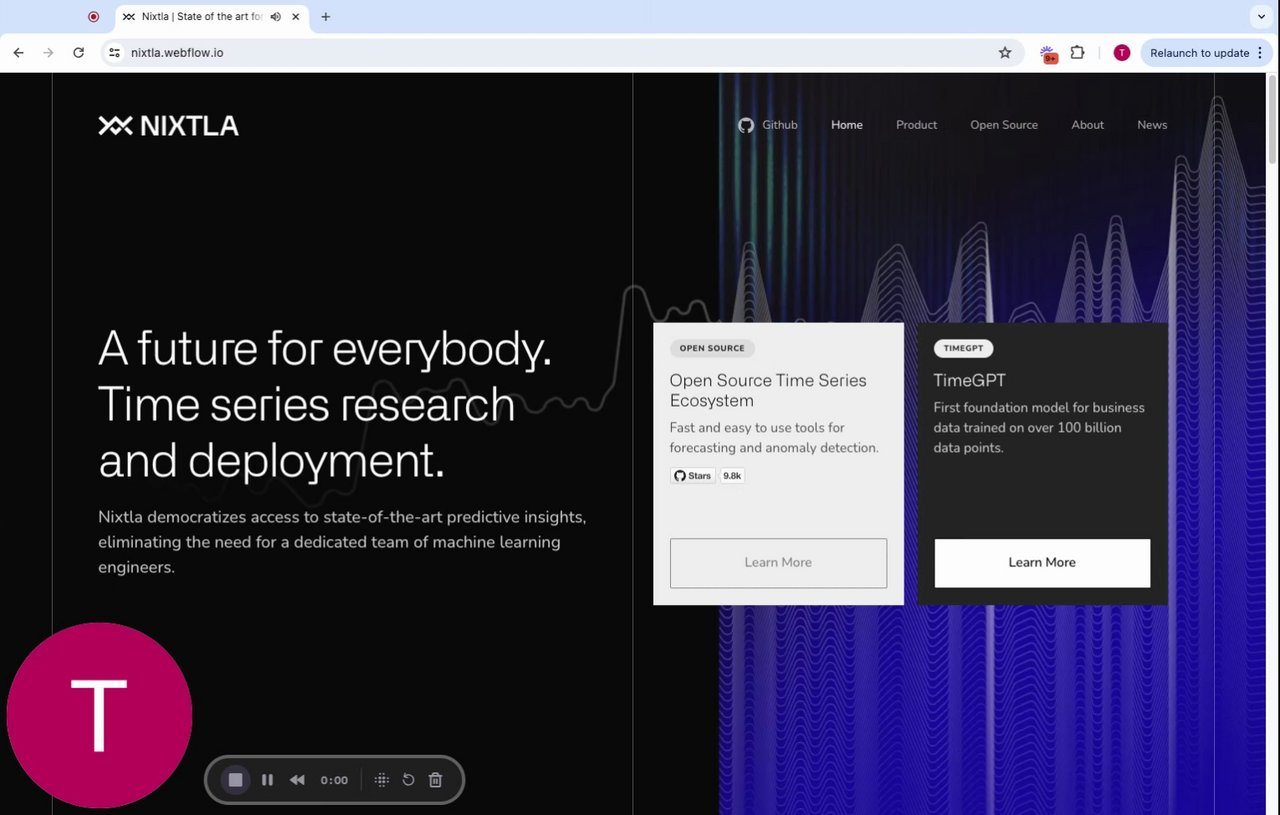Viewport: 1280px width, 815px height.
Task: Open the Open Source navigation item
Action: [x=1004, y=125]
